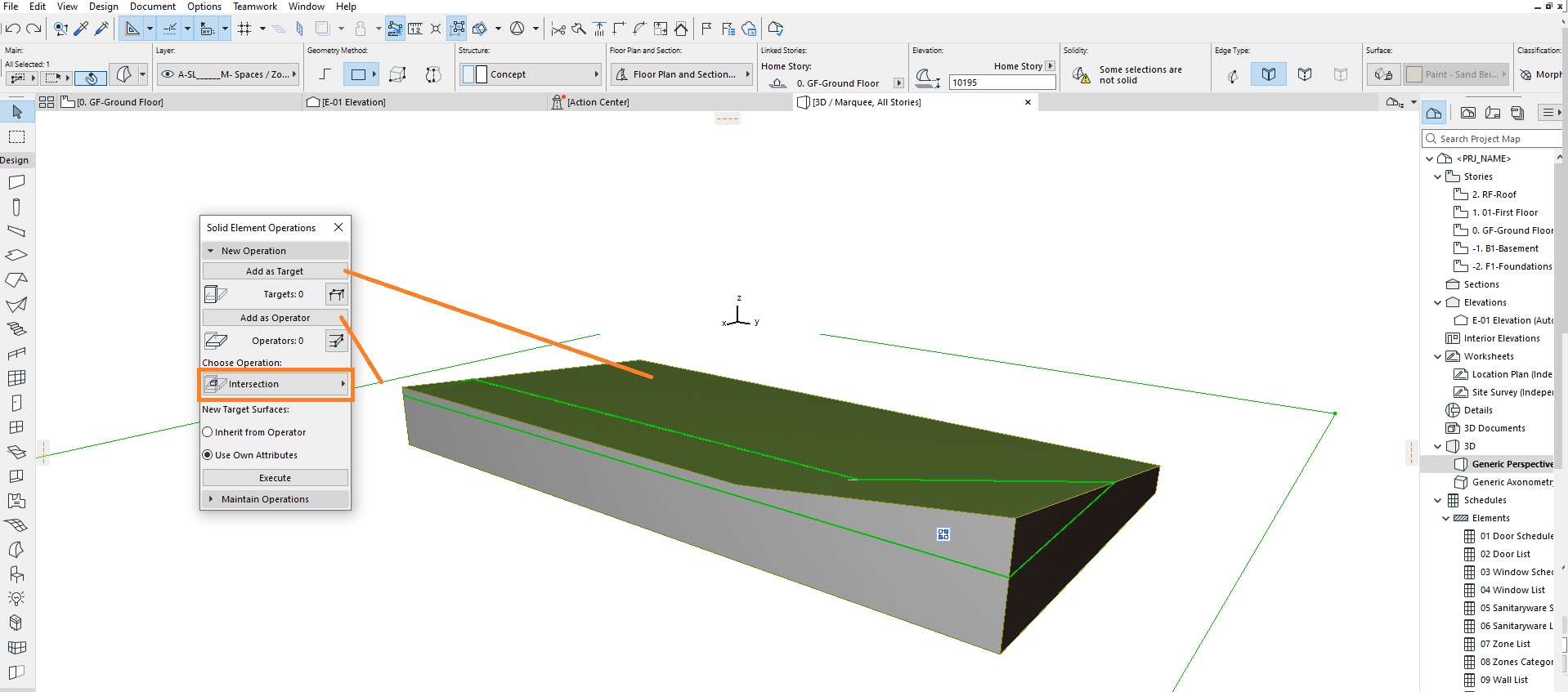1568x692 pixels.
Task: Select Inherit from Operator radio button
Action: click(x=207, y=432)
